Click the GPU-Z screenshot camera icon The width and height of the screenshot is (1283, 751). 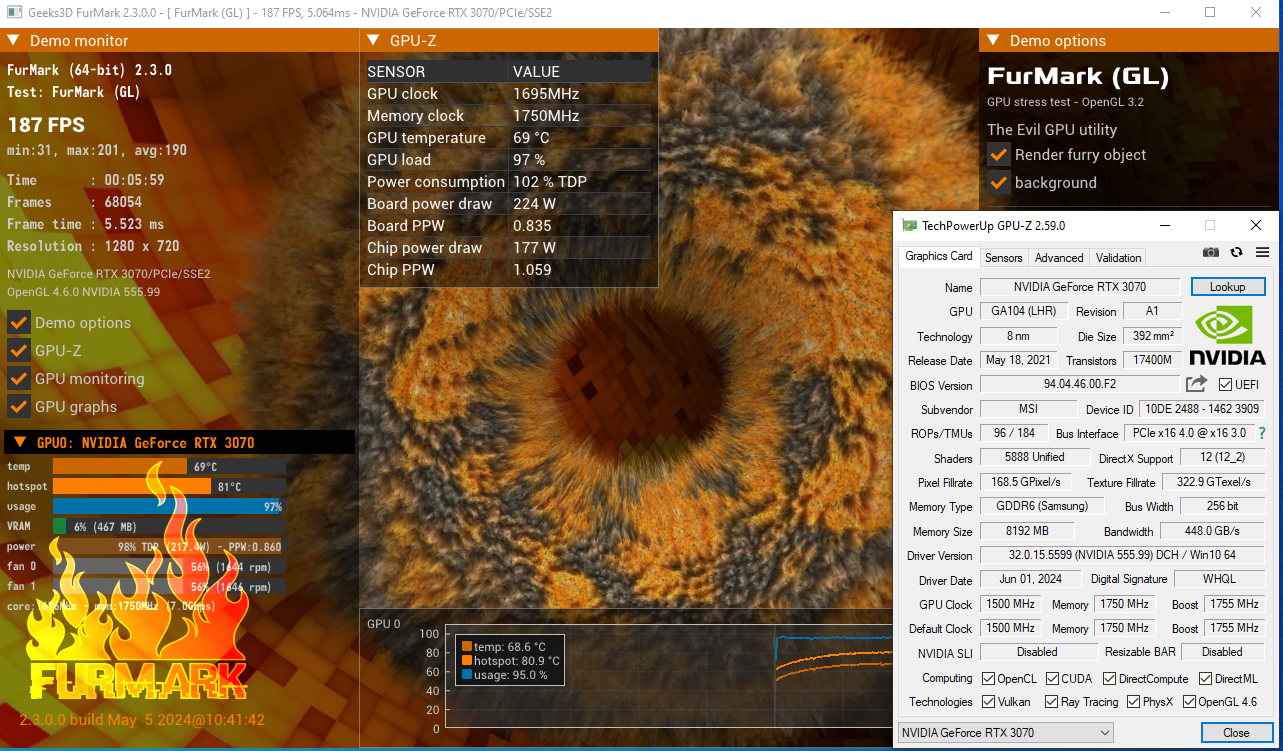(x=1211, y=253)
